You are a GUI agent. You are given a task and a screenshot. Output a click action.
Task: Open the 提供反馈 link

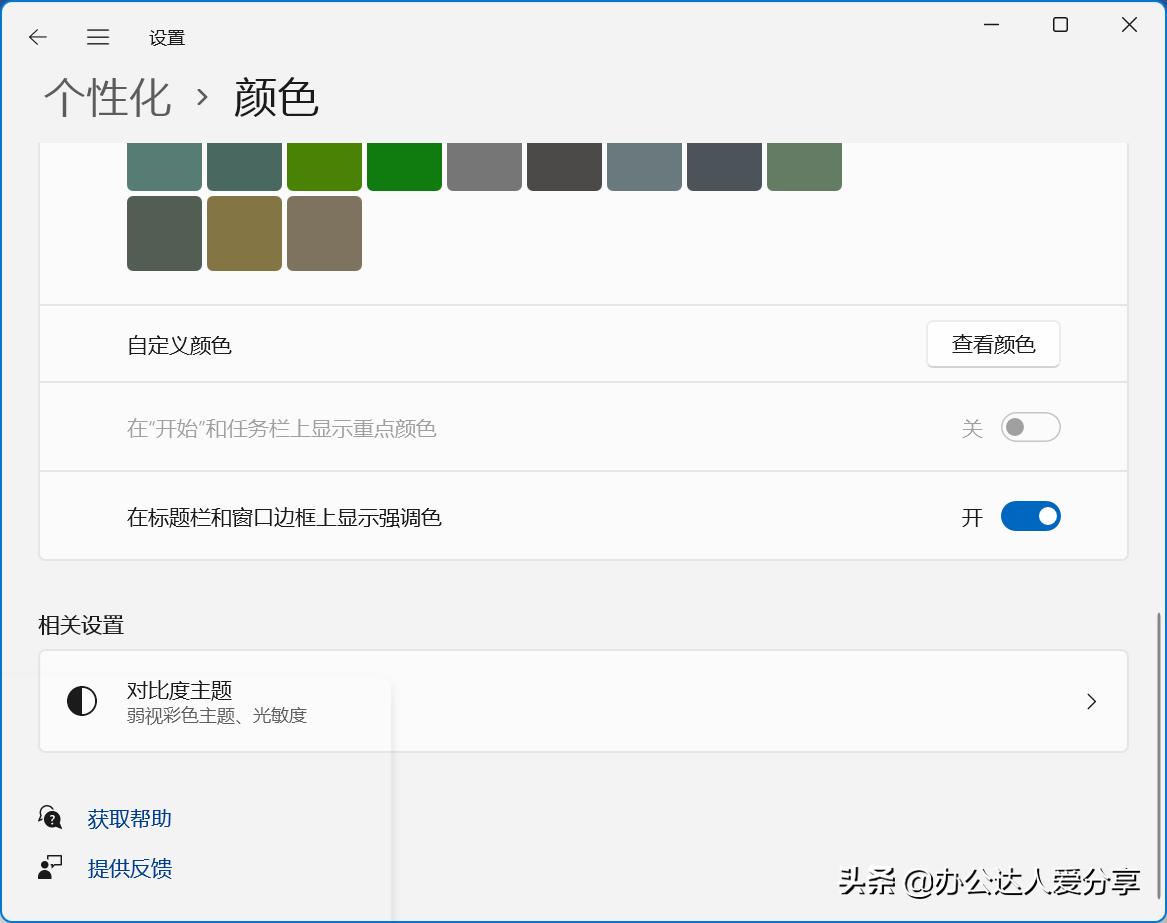pos(130,868)
